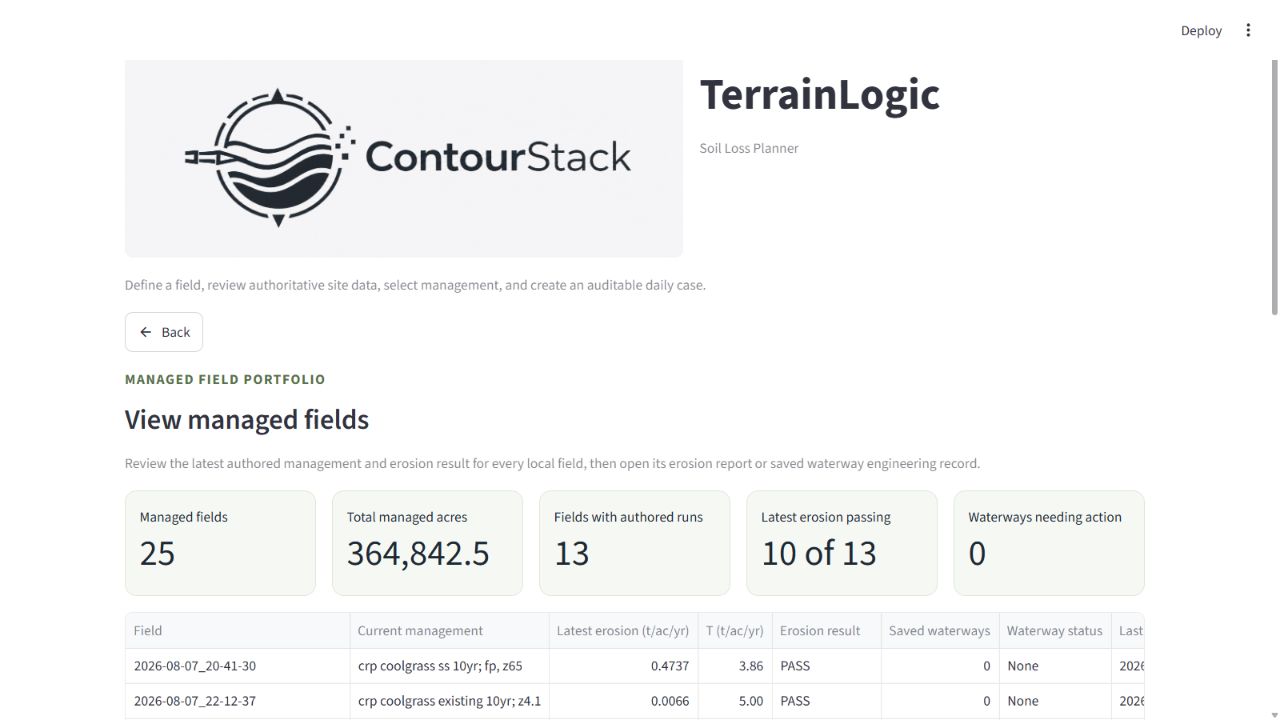The image size is (1280, 720).
Task: Click the Total managed acres metric card
Action: 427,543
